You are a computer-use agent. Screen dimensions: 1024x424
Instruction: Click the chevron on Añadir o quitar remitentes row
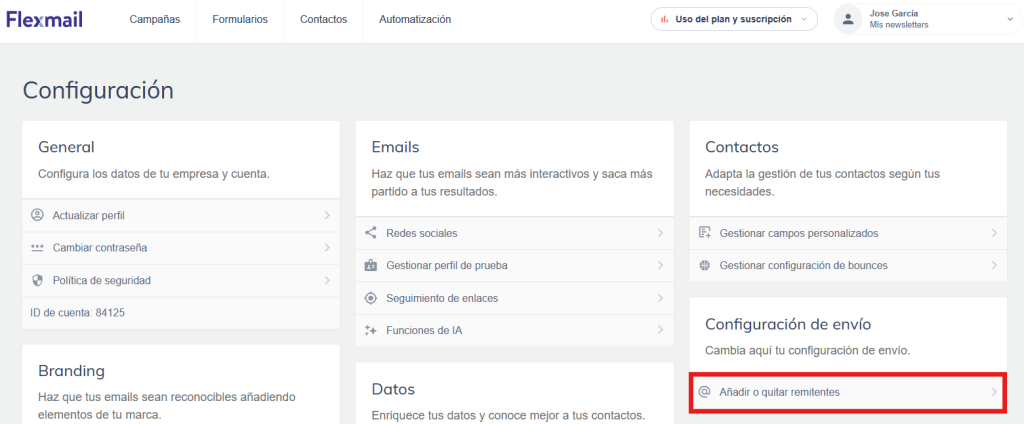[x=994, y=392]
